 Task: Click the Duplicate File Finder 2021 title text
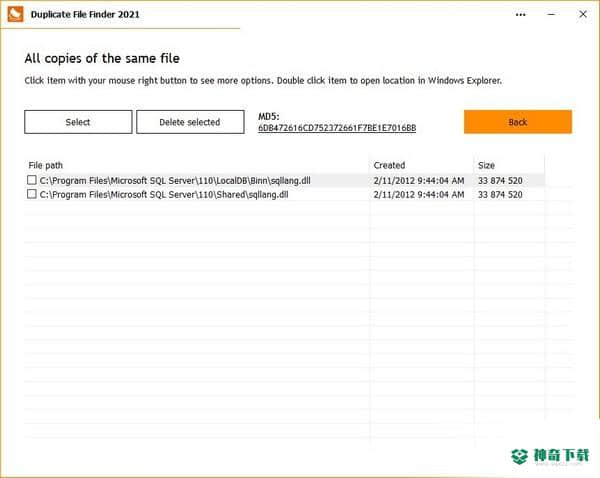(85, 15)
